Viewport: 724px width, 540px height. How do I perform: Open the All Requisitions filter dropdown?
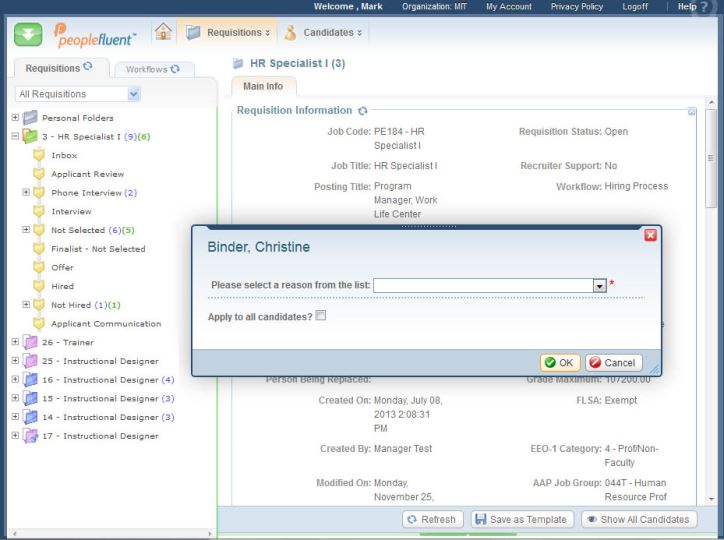coord(134,94)
